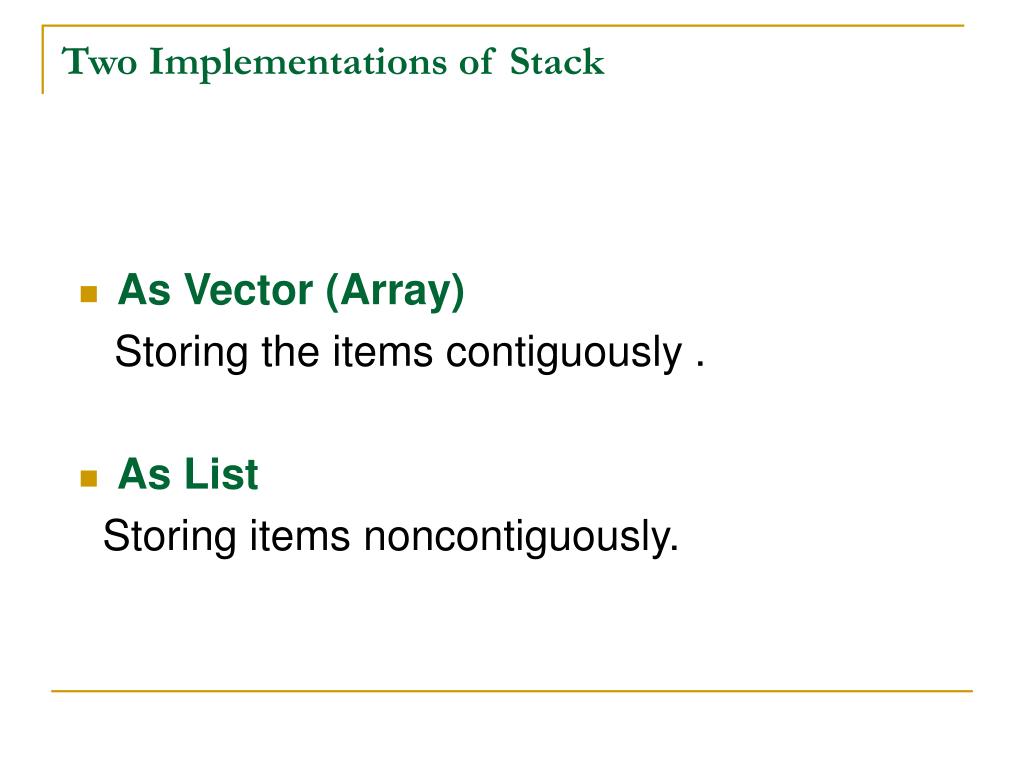Select the gold bullet beside "As Vector (Array)"
This screenshot has height=768, width=1024.
pyautogui.click(x=89, y=295)
